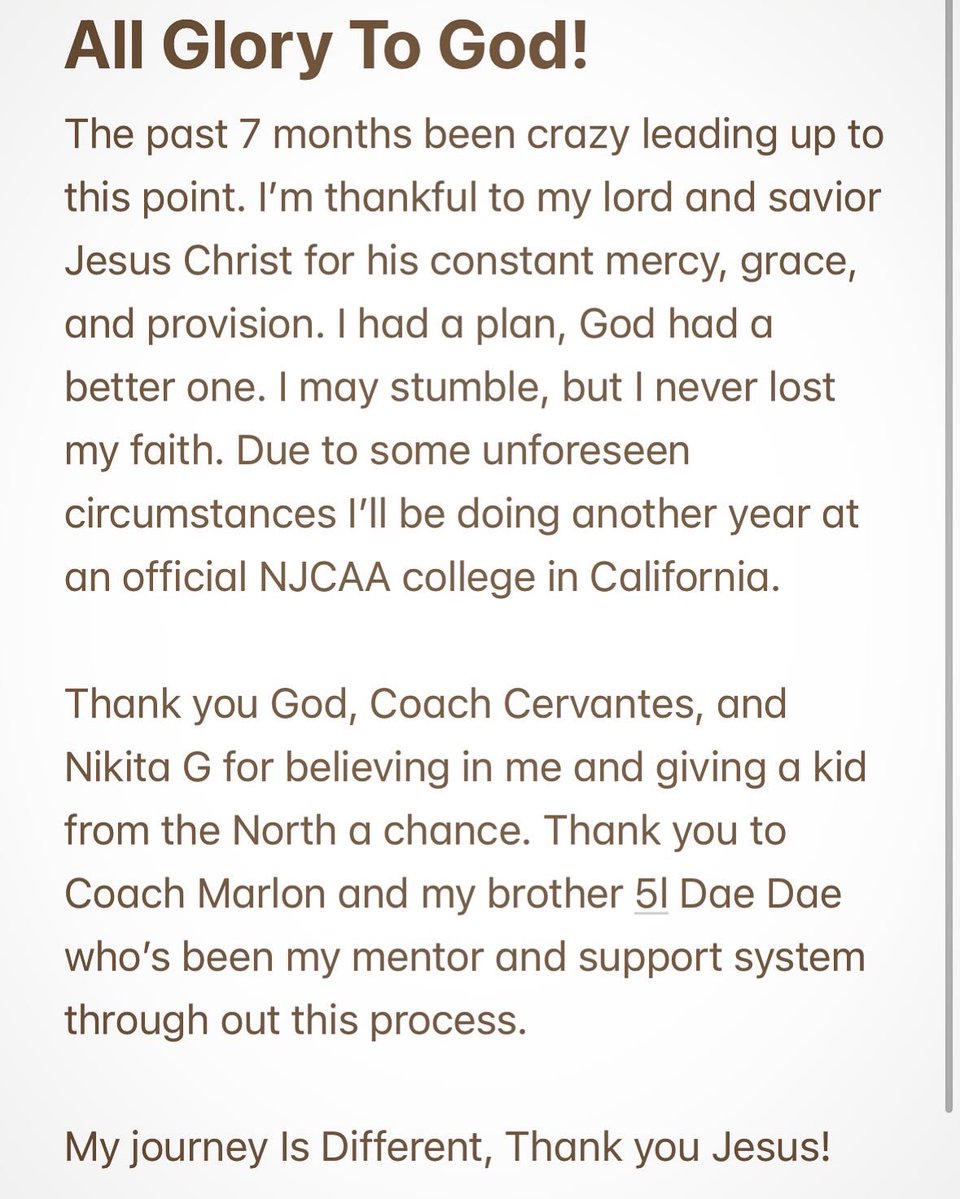Click 'through out this process.' line
The height and width of the screenshot is (1199, 960).
click(296, 1022)
